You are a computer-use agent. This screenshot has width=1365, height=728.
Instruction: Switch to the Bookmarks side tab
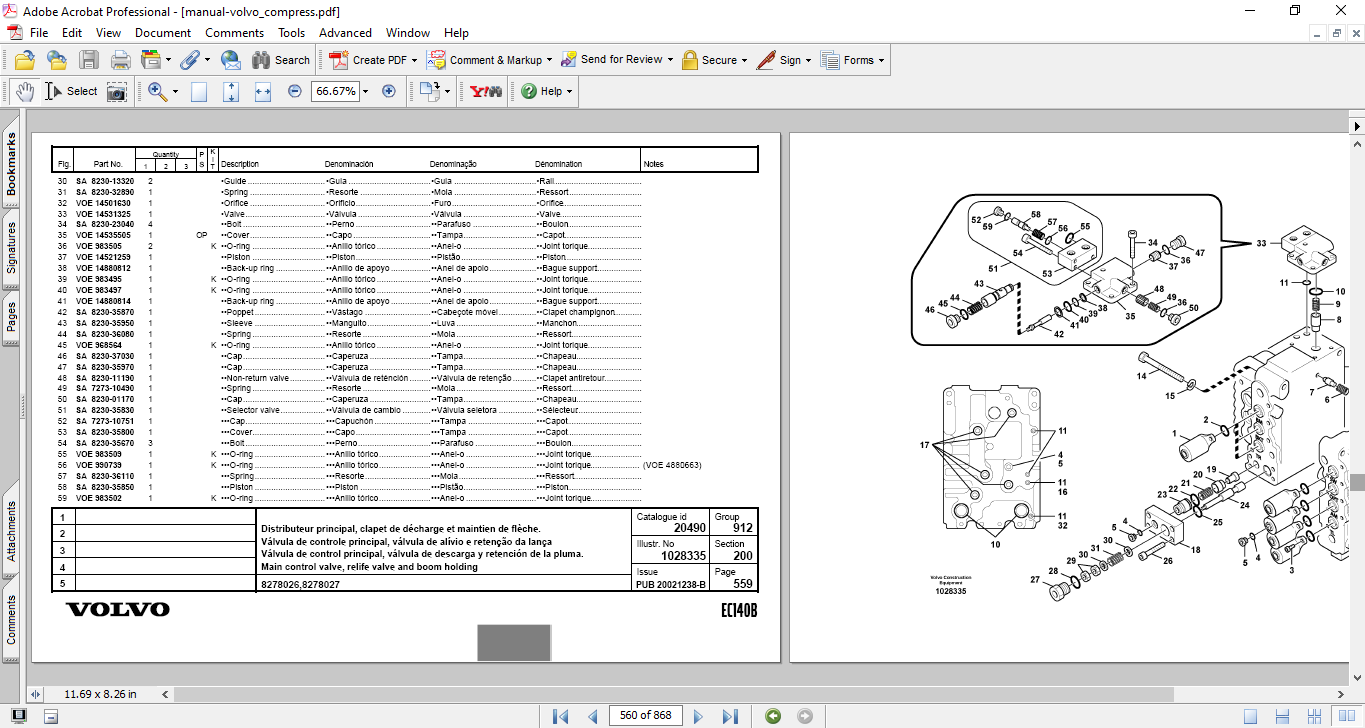click(12, 165)
